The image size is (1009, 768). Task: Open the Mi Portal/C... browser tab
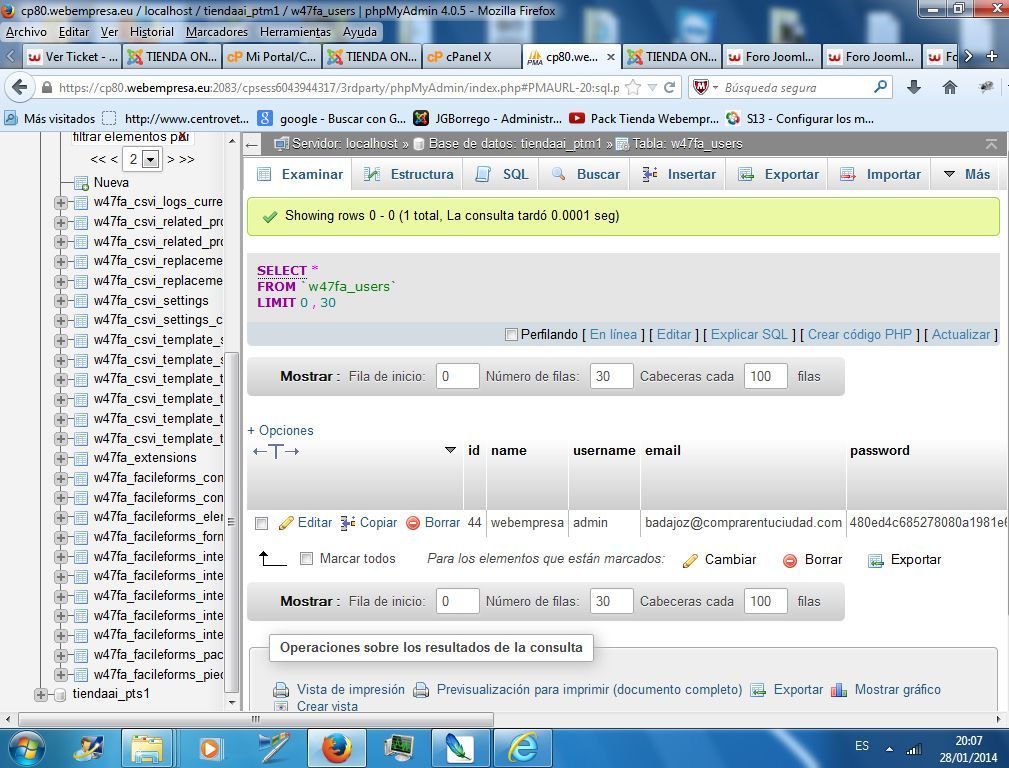(x=272, y=57)
